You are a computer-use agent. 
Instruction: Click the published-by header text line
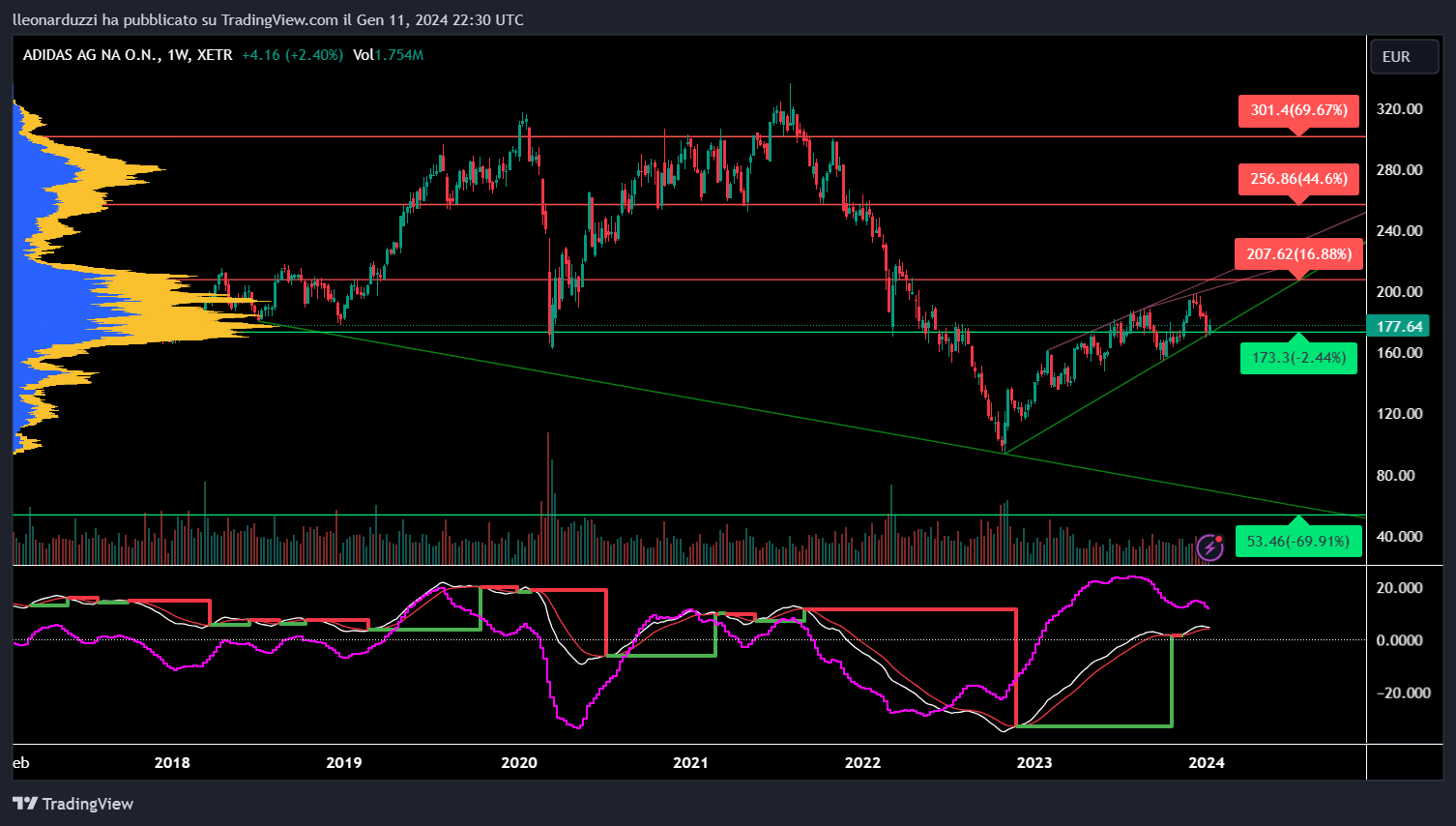coord(268,19)
